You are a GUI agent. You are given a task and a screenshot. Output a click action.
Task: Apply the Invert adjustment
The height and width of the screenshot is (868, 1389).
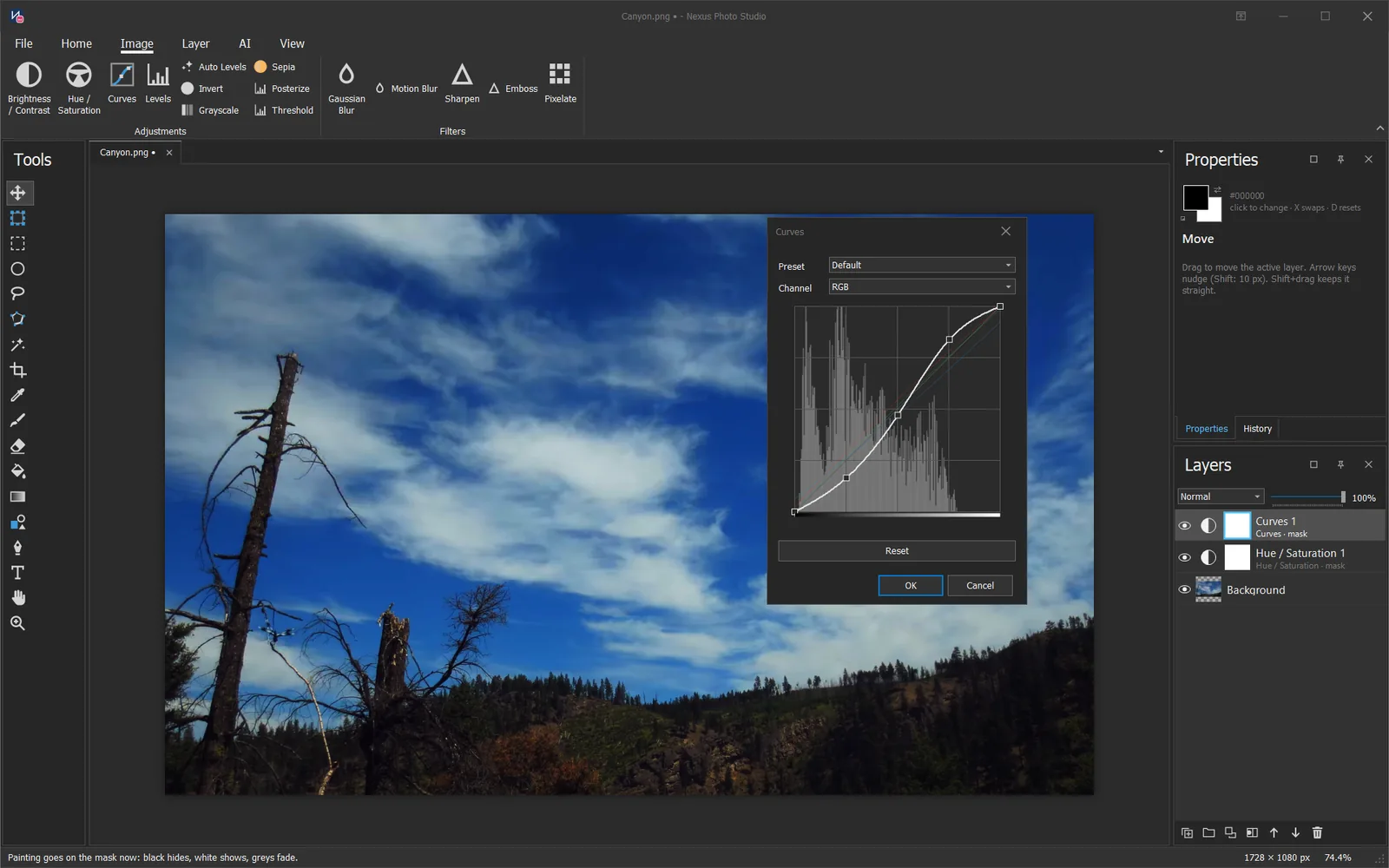point(202,89)
